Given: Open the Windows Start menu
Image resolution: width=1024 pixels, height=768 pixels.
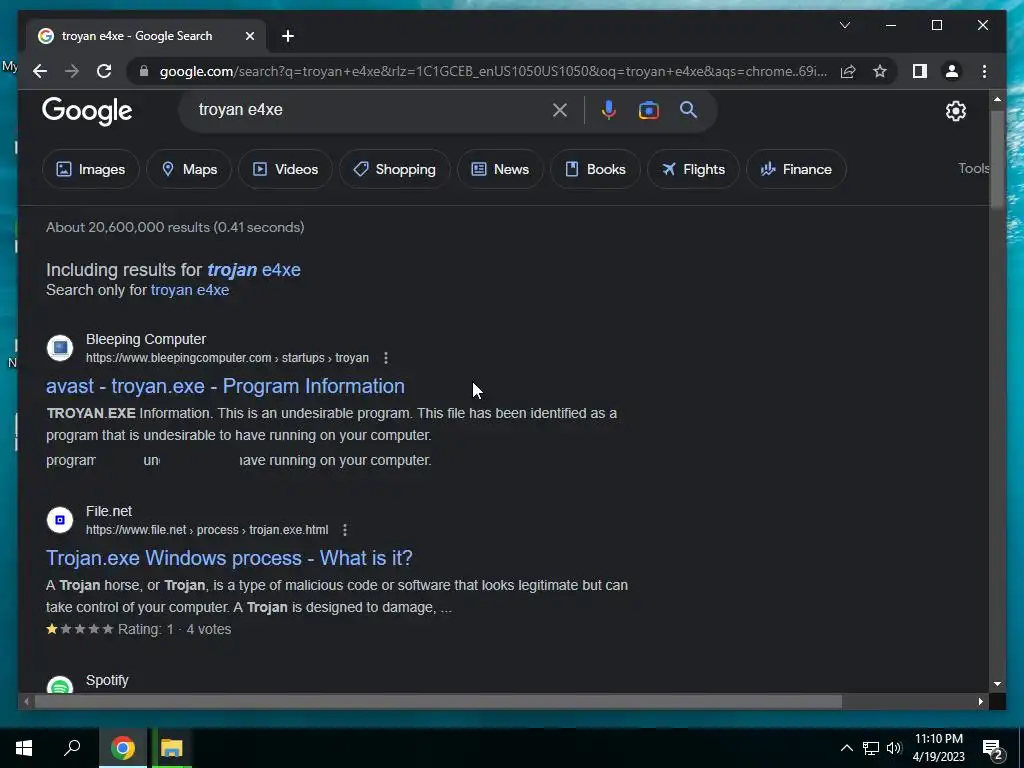Looking at the screenshot, I should tap(24, 748).
